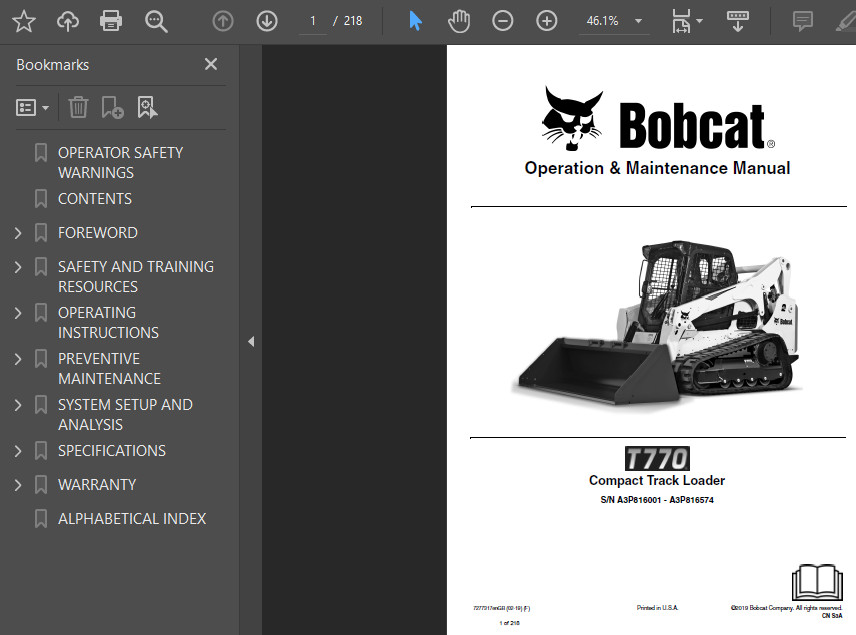Image resolution: width=856 pixels, height=635 pixels.
Task: Zoom in with the plus button
Action: tap(546, 21)
